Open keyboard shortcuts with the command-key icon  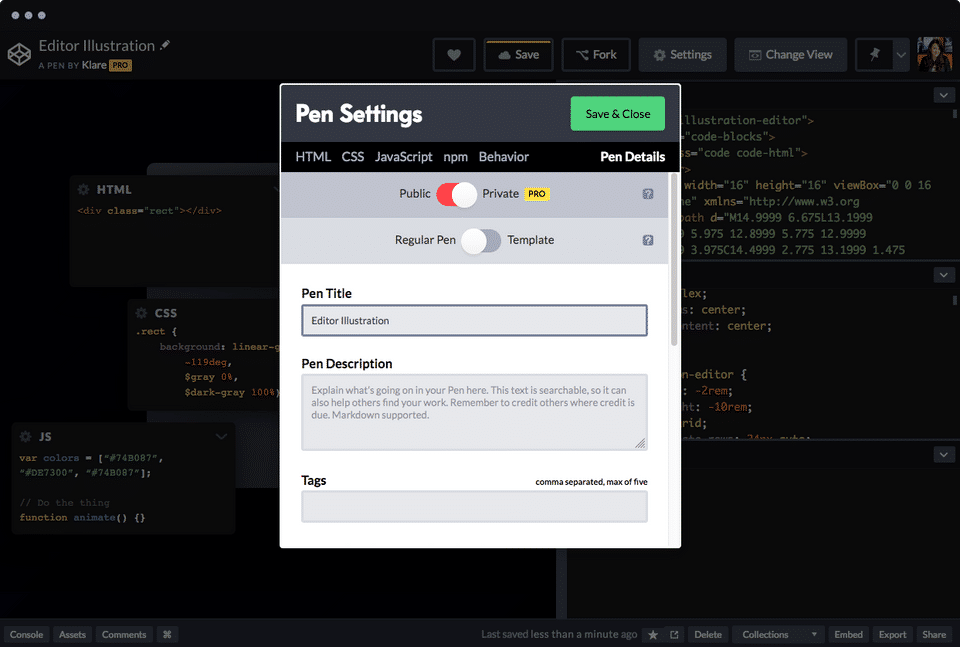click(168, 634)
